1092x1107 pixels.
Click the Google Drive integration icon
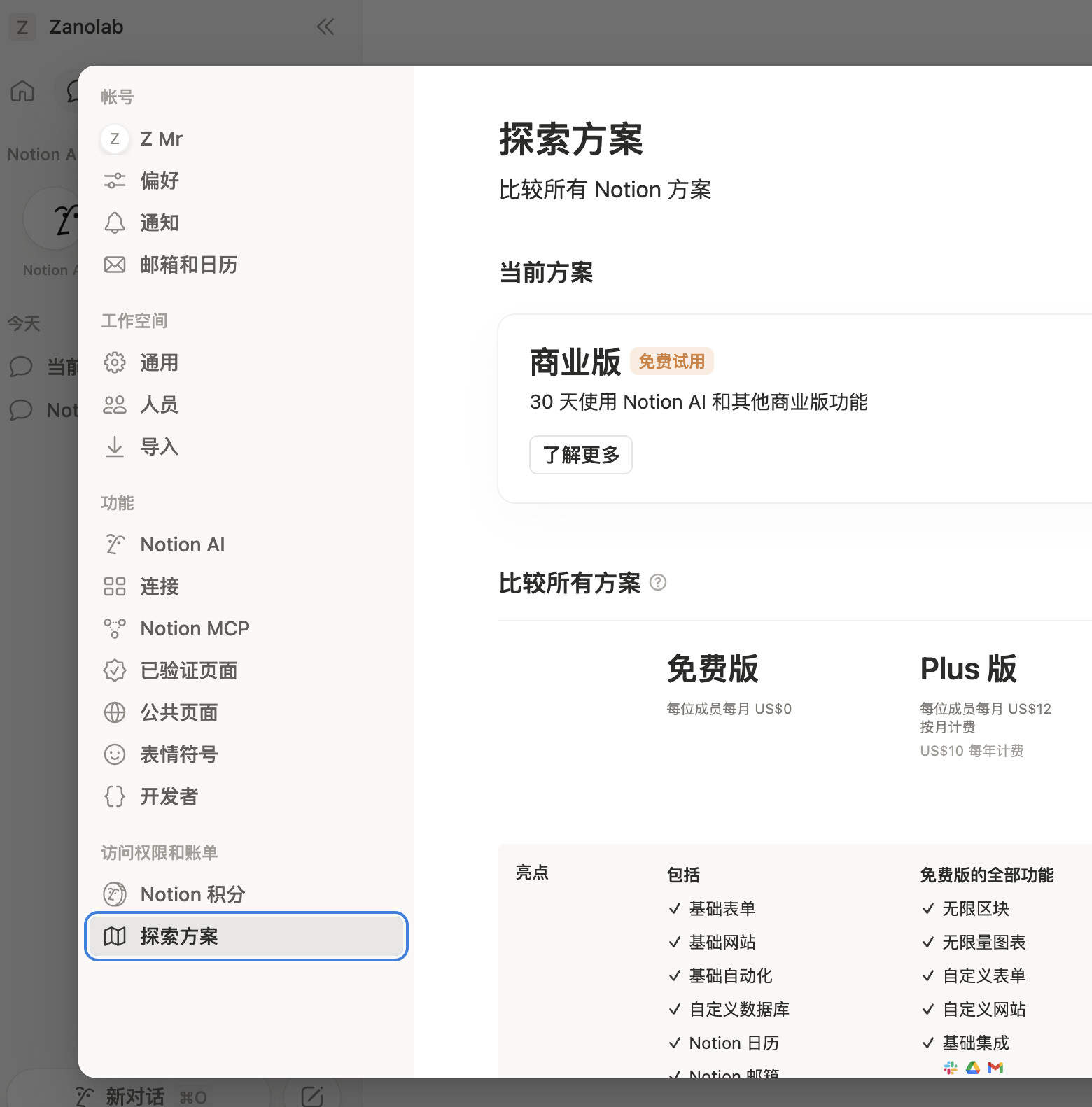(x=973, y=1067)
